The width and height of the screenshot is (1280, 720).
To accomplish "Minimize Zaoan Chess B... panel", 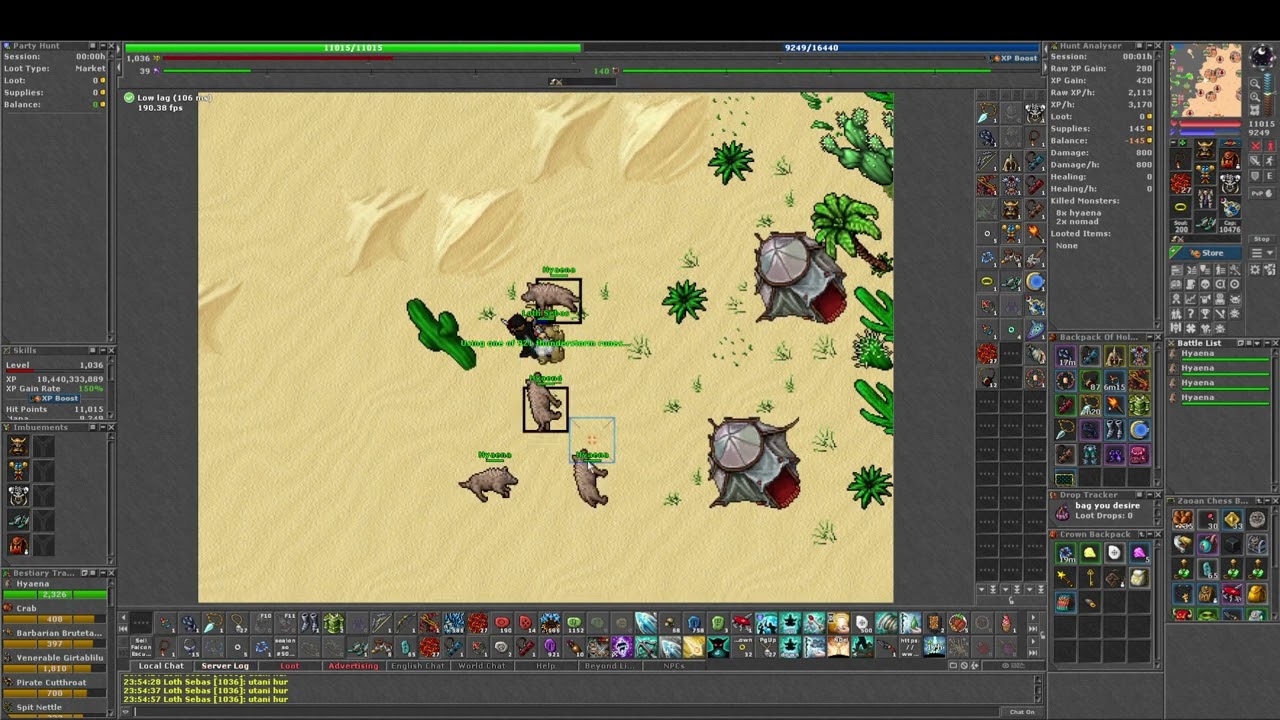I will tap(1267, 501).
